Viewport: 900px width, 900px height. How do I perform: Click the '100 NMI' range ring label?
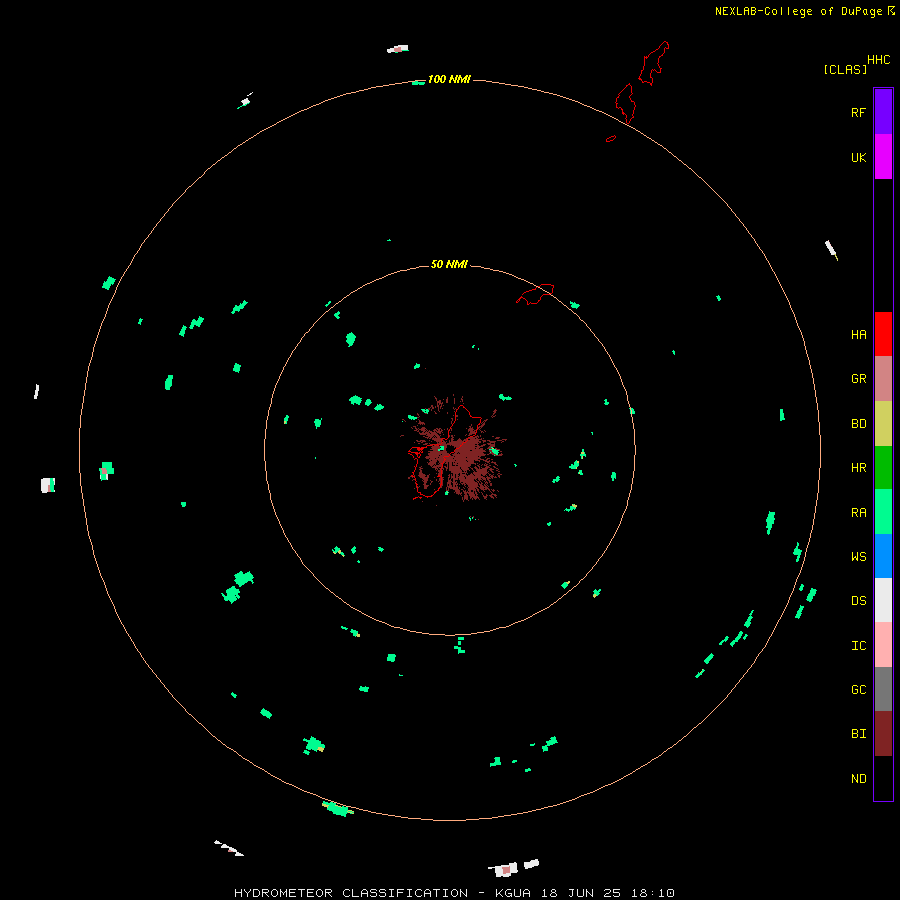pos(449,79)
